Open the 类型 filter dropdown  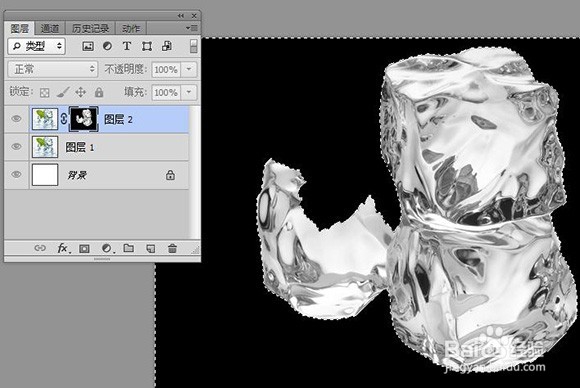pos(37,46)
